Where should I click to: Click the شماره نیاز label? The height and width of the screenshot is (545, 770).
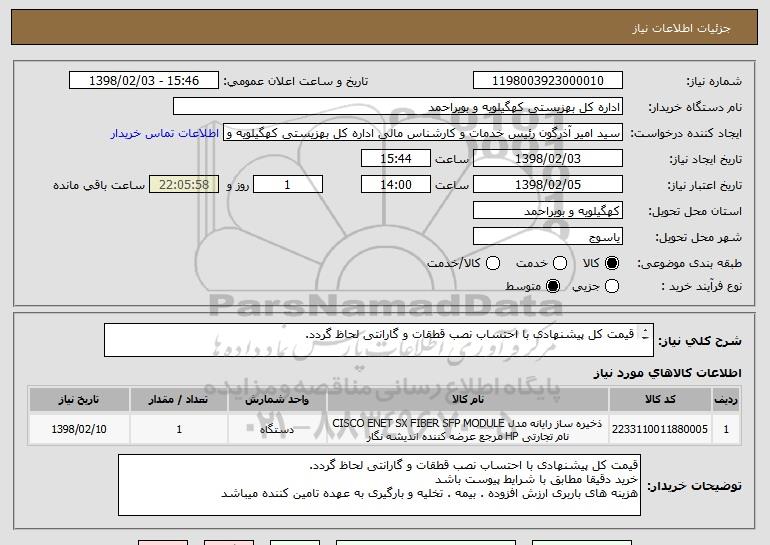[714, 81]
